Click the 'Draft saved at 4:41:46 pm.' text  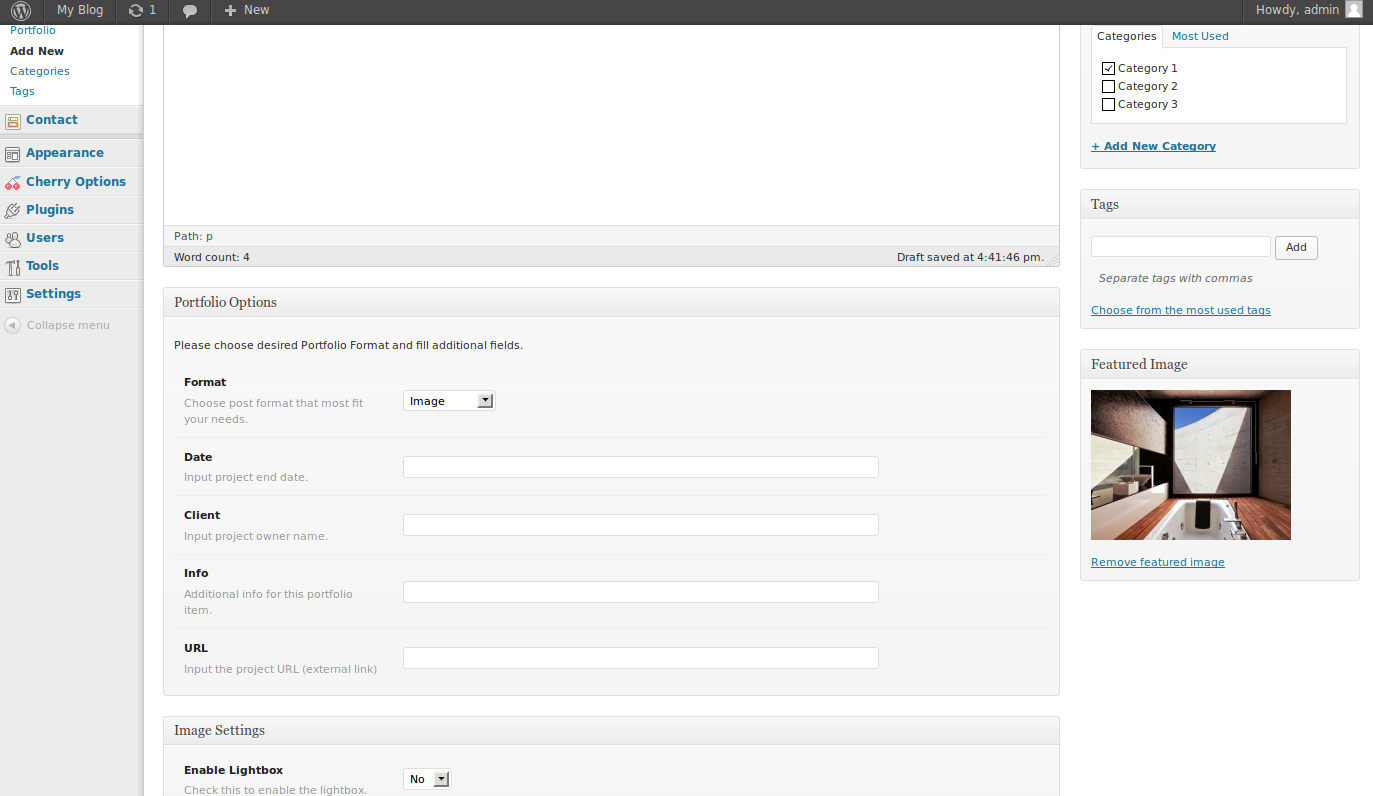point(969,257)
